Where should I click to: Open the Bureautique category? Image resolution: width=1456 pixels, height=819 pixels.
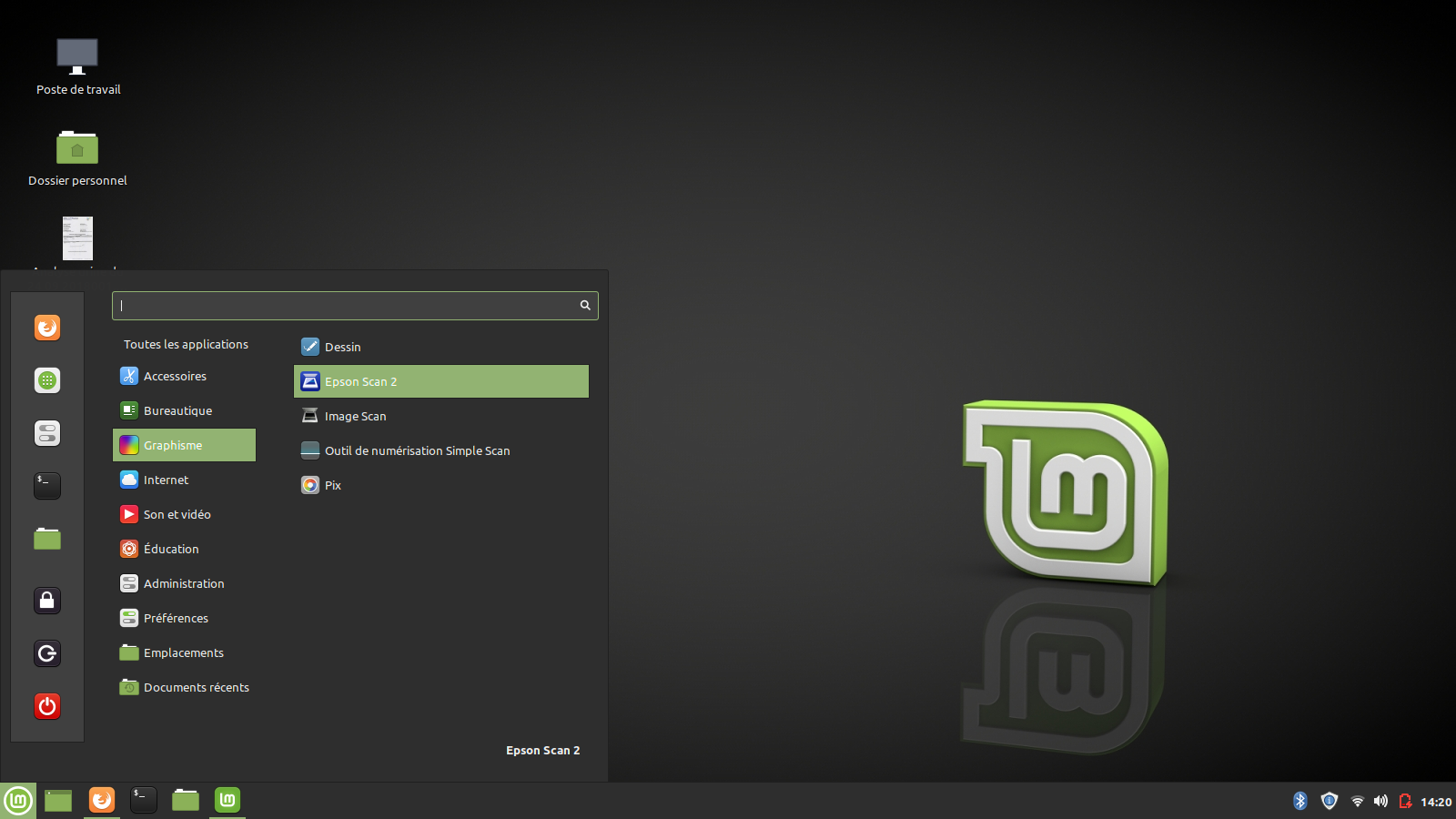tap(184, 410)
